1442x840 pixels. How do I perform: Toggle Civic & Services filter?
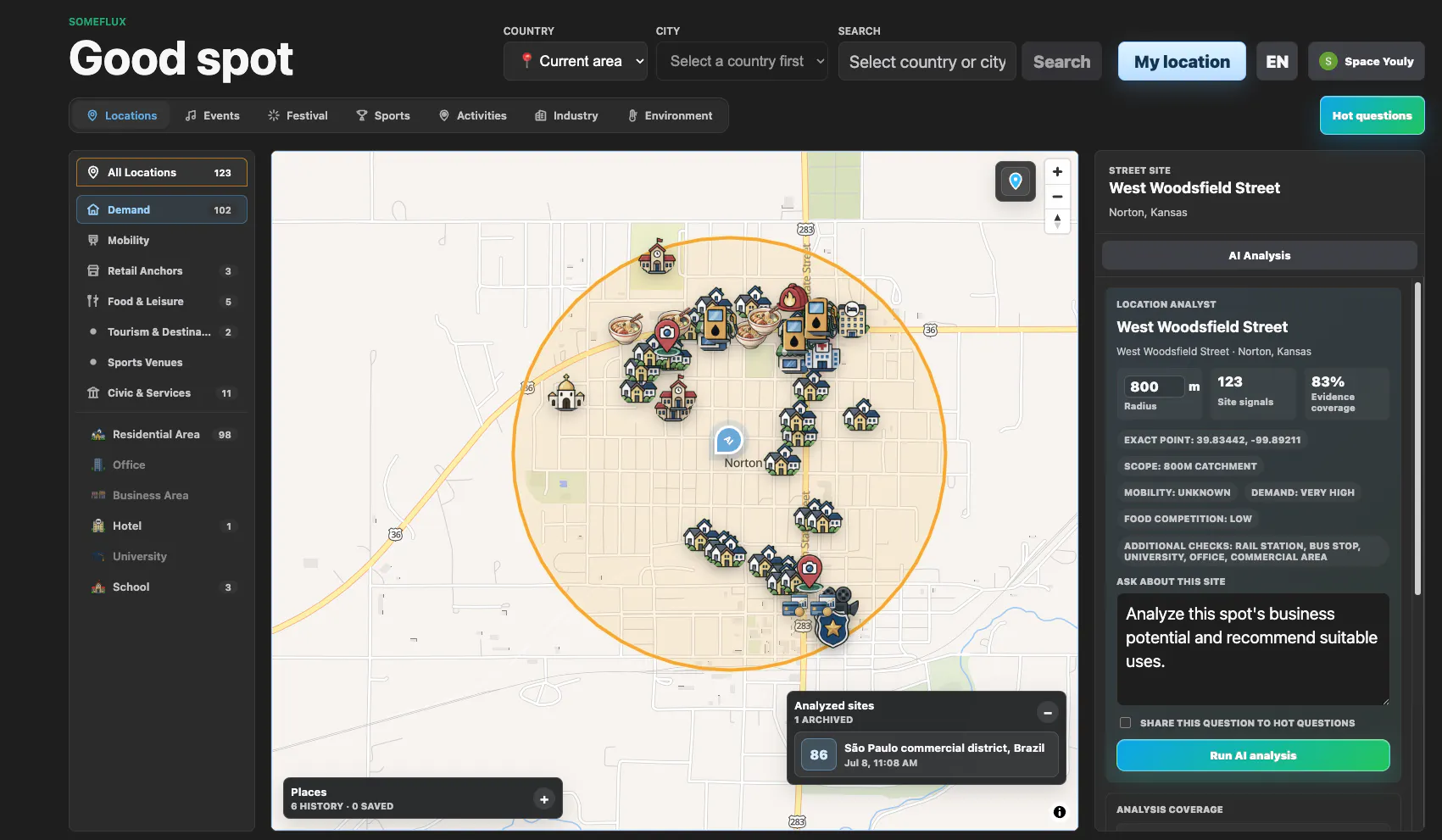[162, 392]
